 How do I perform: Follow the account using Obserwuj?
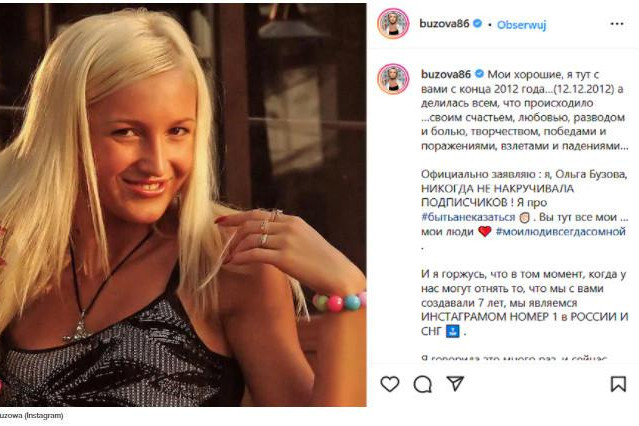pyautogui.click(x=521, y=25)
